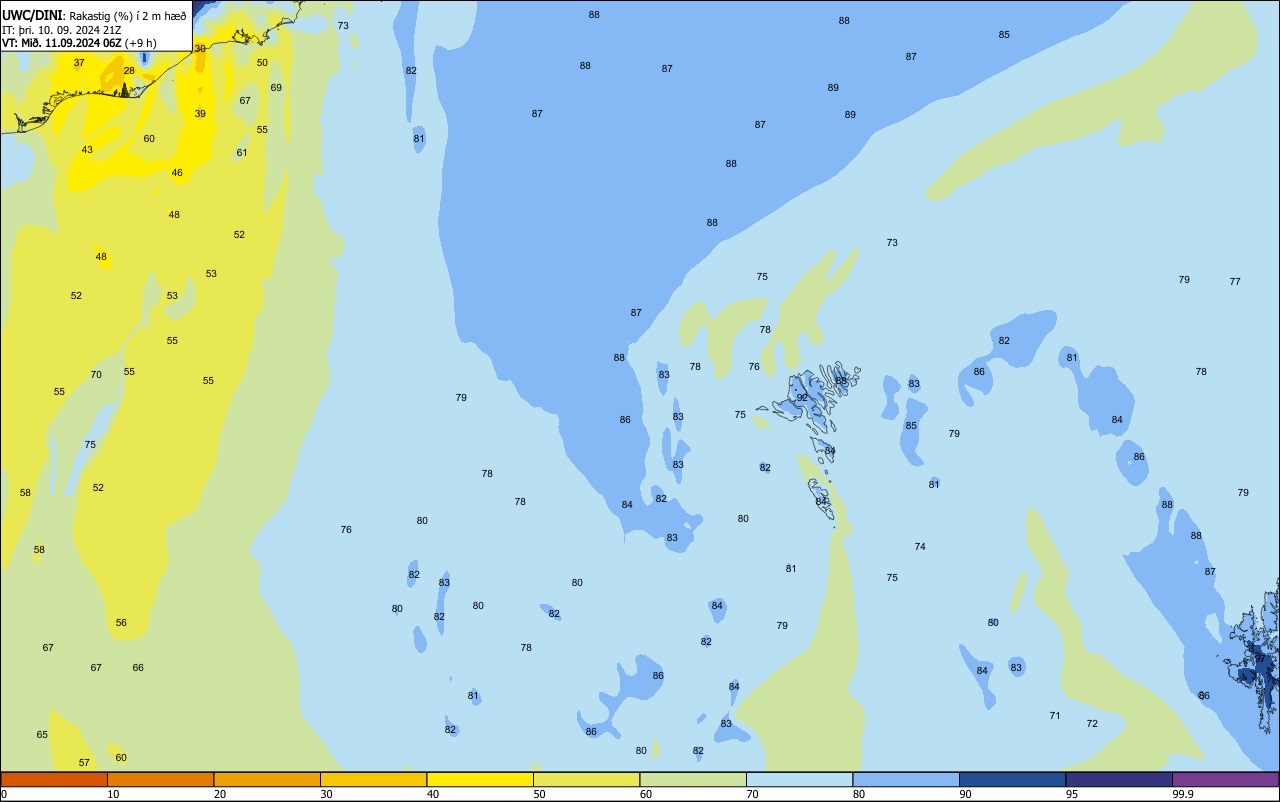The height and width of the screenshot is (802, 1280).
Task: Pick the 39 humidity value
Action: coord(200,114)
